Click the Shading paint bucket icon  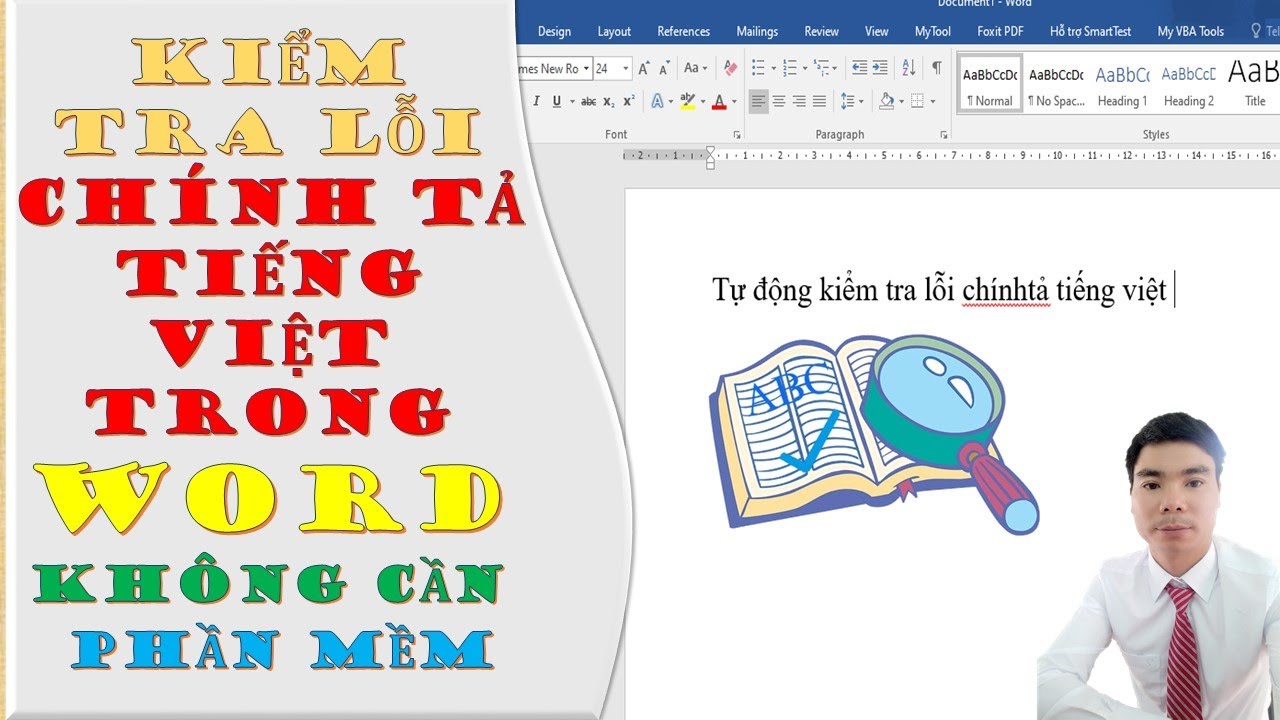886,101
